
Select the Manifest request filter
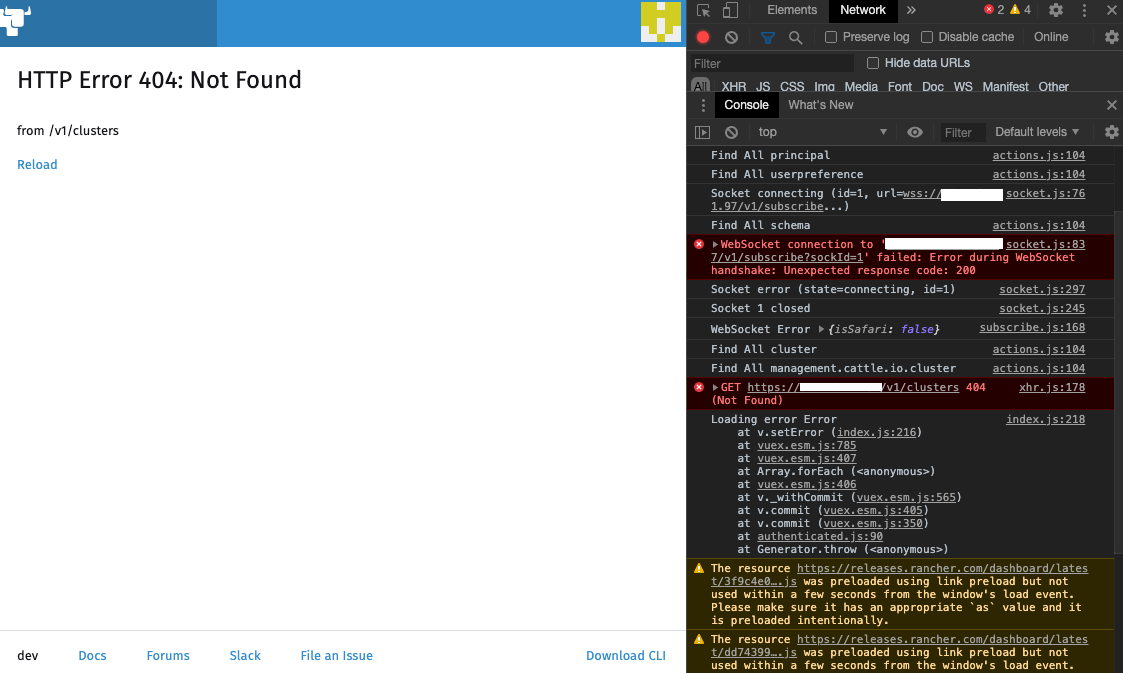pyautogui.click(x=1005, y=87)
